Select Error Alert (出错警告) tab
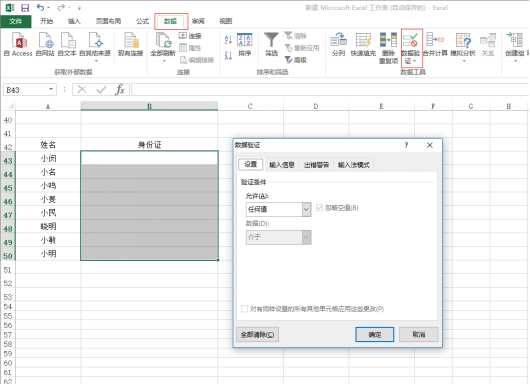The height and width of the screenshot is (385, 530). pyautogui.click(x=316, y=165)
